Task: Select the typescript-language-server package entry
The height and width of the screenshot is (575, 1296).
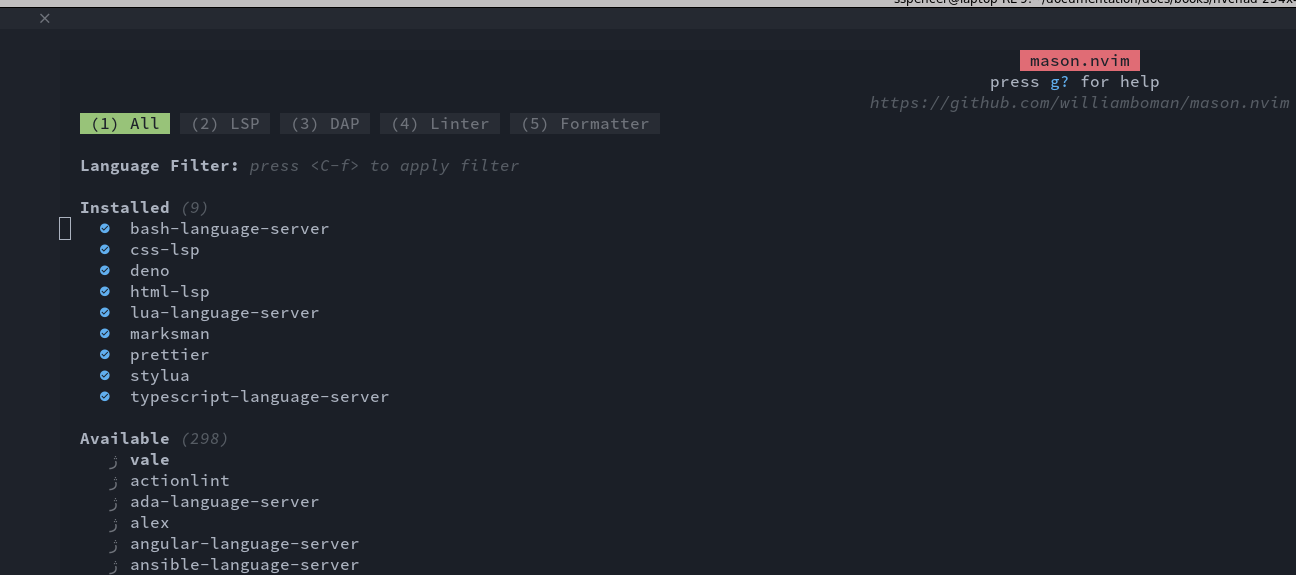Action: click(x=259, y=397)
